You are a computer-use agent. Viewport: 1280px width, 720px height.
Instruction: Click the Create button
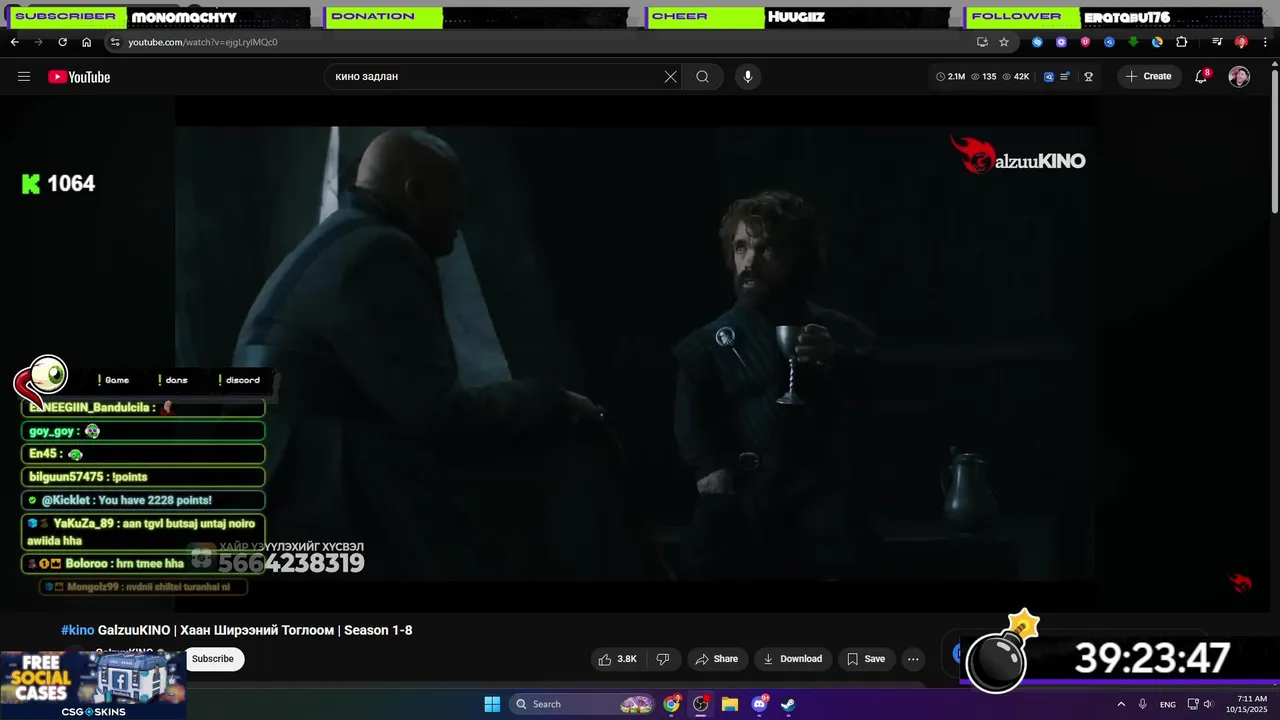click(1149, 77)
